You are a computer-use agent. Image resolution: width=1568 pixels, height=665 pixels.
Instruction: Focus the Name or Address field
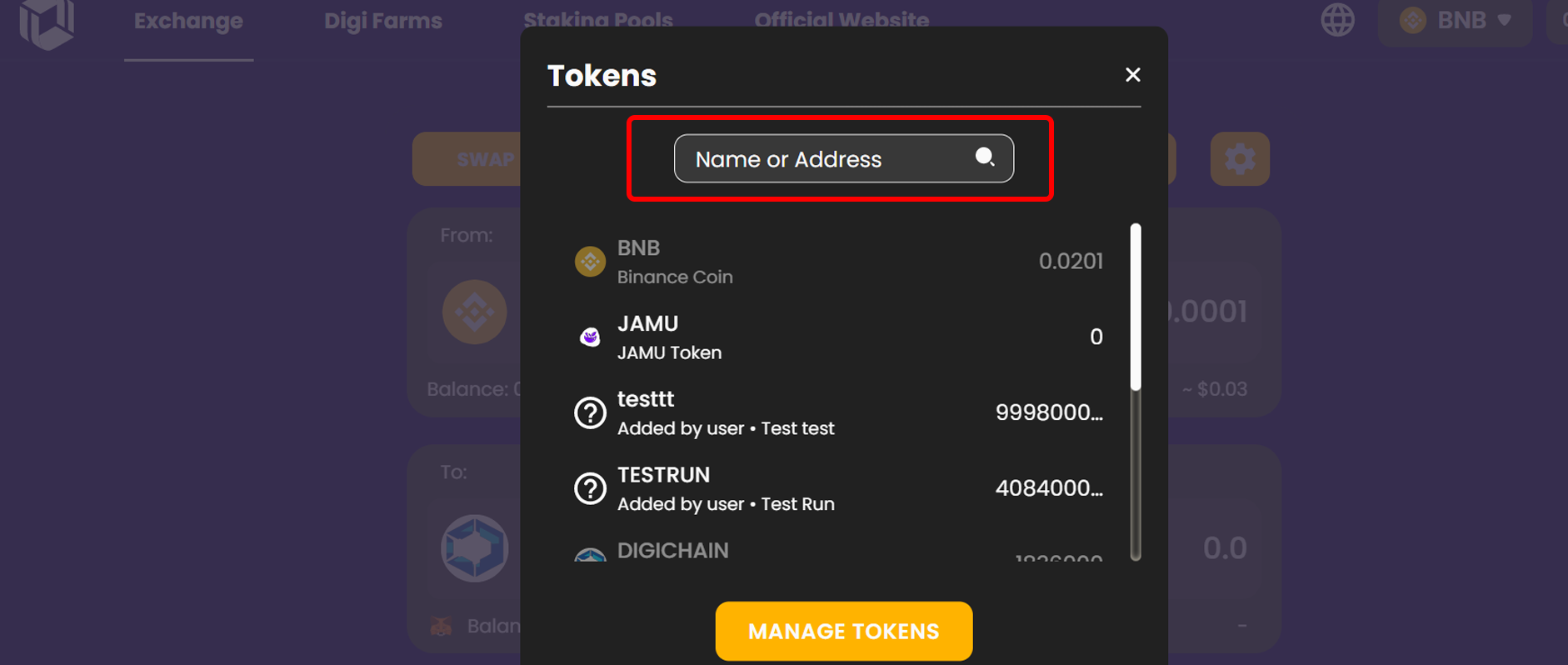(844, 158)
